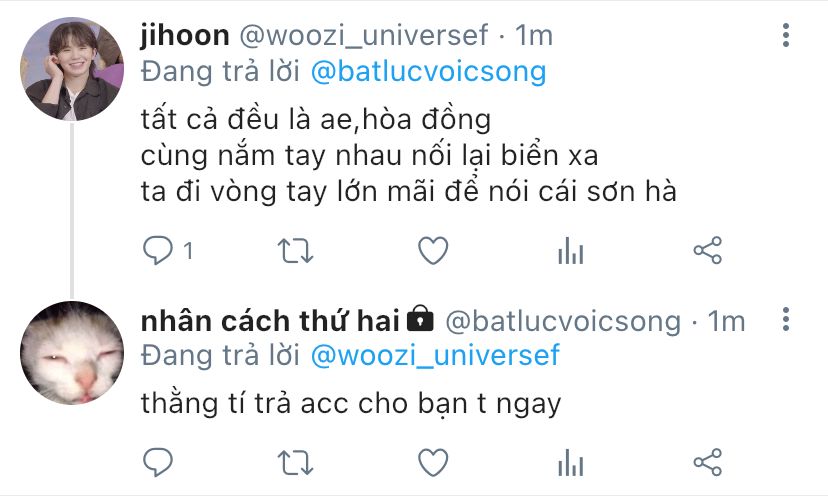Open the @batlucvoicsong mention link
This screenshot has width=828, height=496.
[x=428, y=71]
